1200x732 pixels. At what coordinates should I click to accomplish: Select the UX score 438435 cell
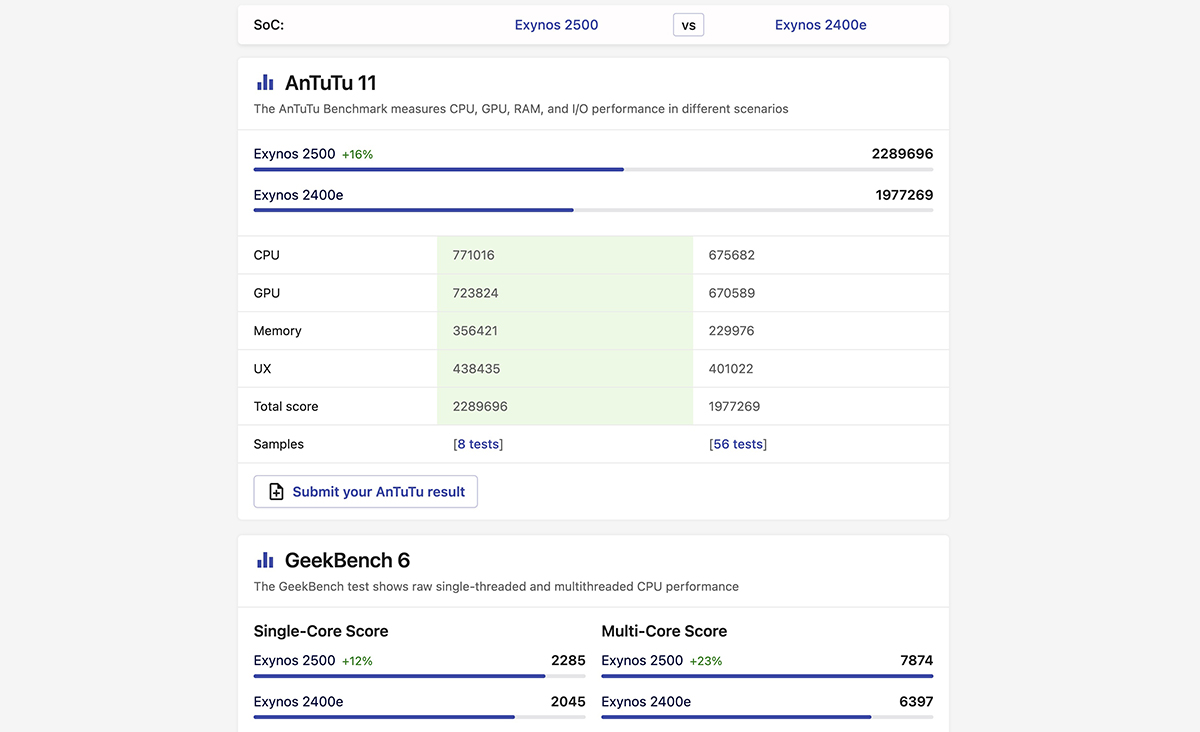tap(565, 369)
